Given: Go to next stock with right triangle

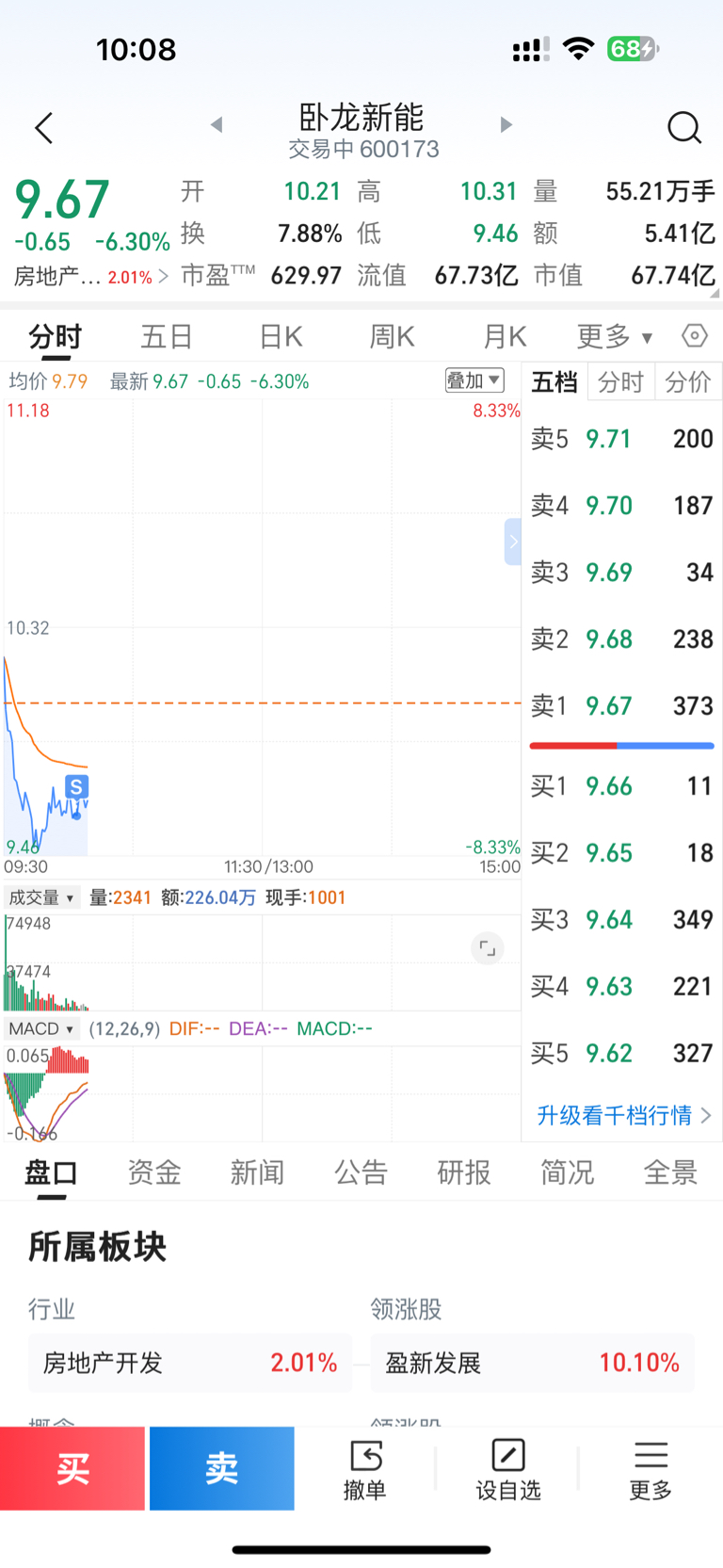Looking at the screenshot, I should [x=506, y=124].
